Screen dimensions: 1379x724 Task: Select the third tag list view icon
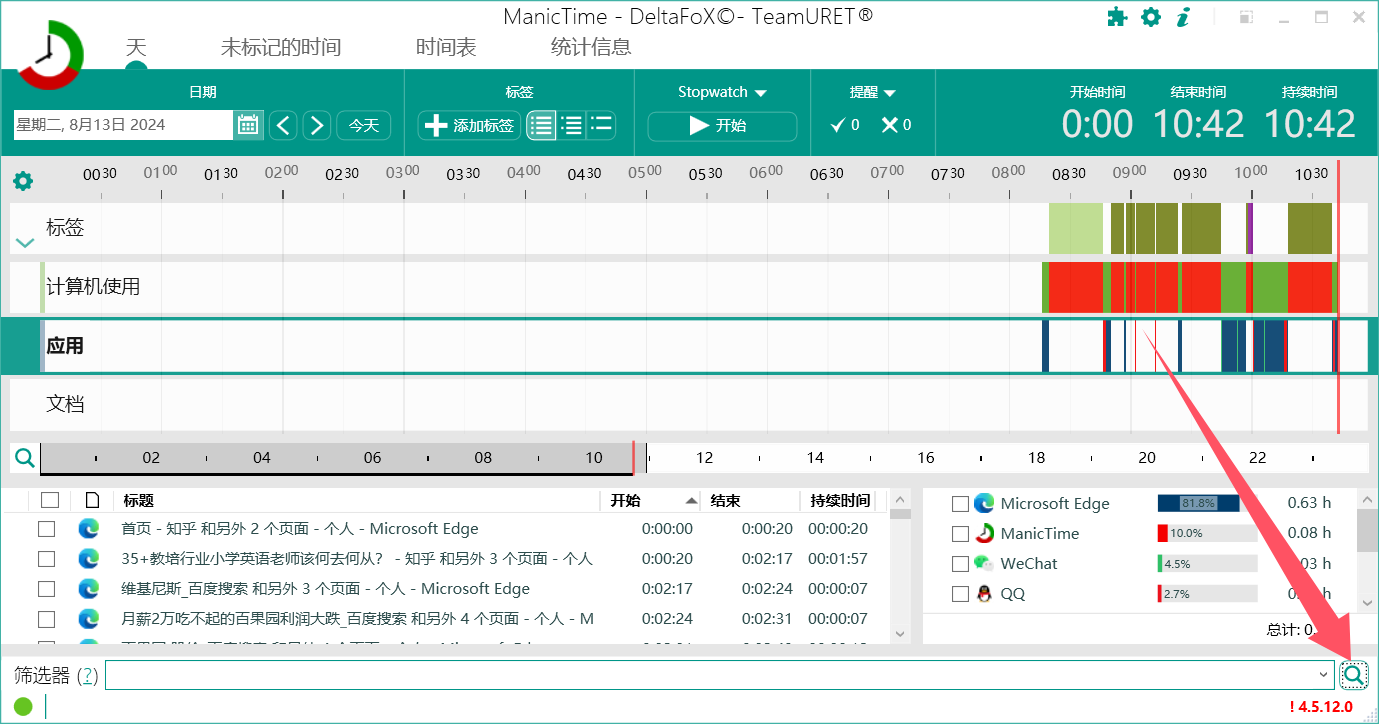click(601, 125)
